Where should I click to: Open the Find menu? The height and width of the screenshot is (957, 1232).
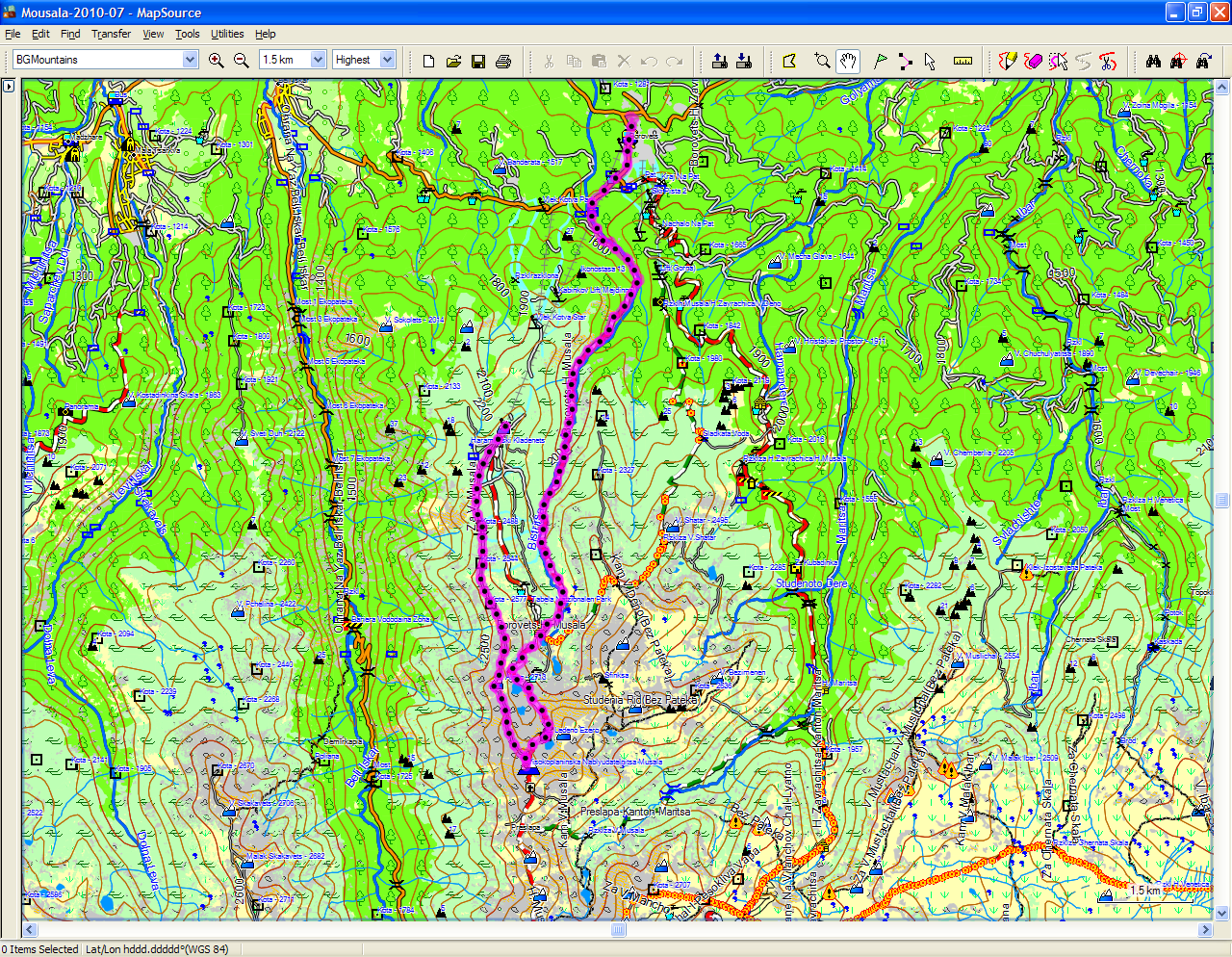[70, 34]
